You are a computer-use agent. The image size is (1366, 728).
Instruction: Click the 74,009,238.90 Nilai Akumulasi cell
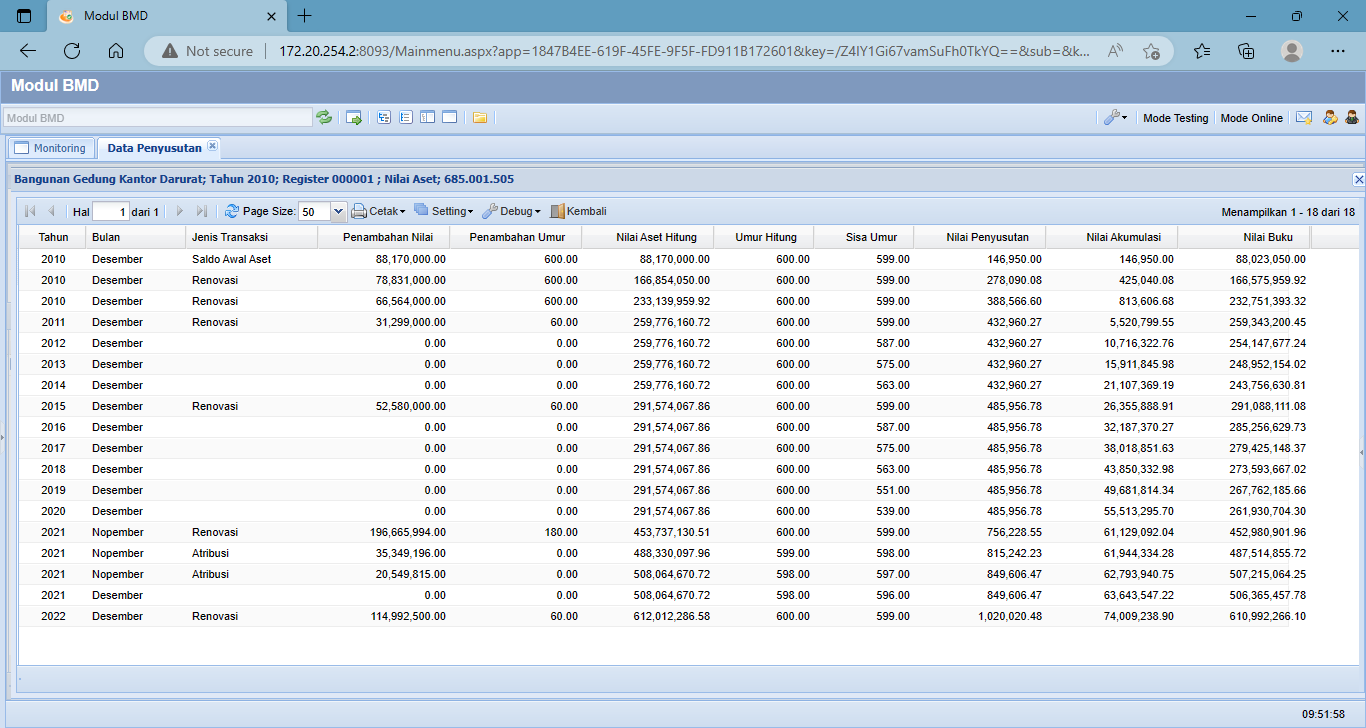pos(1111,616)
